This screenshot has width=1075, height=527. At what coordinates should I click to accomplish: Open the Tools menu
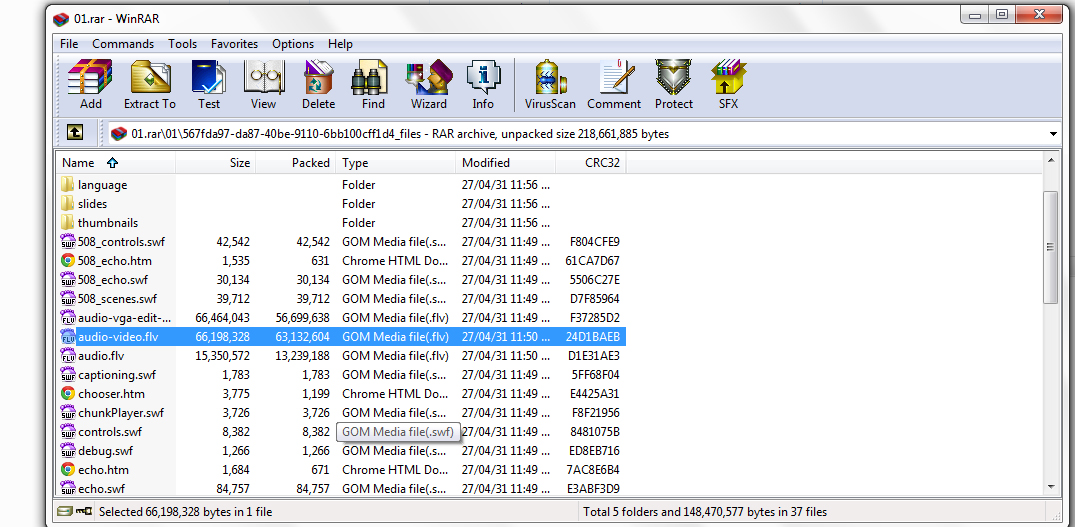[x=182, y=44]
